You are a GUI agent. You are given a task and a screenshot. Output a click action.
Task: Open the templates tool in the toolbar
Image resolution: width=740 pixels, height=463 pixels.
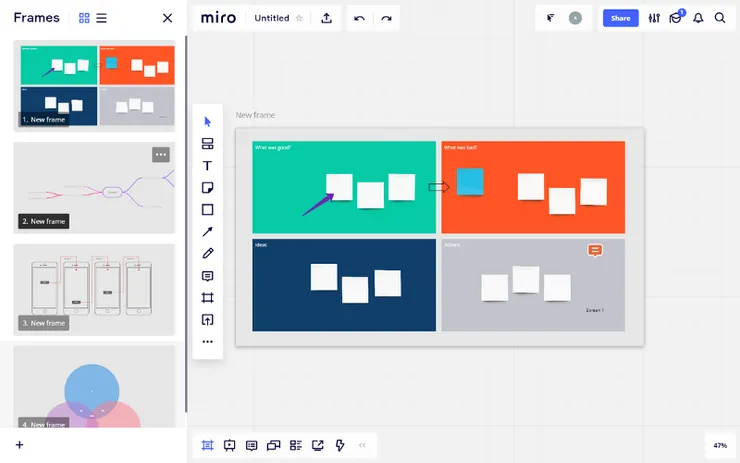(x=207, y=143)
